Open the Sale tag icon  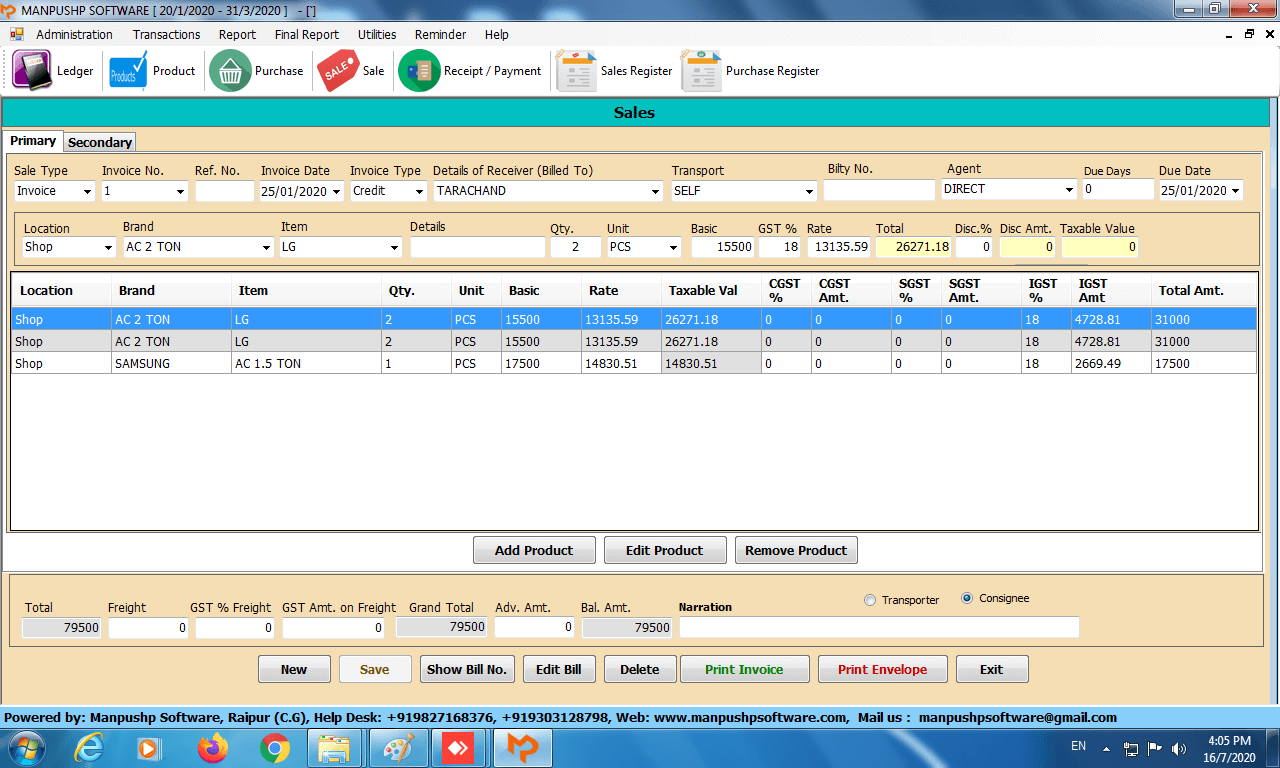click(x=338, y=71)
